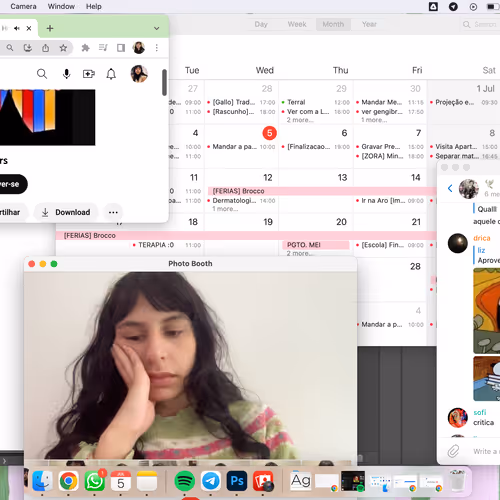Open Spotify from the Dock
Screen dimensions: 500x500
[x=184, y=481]
